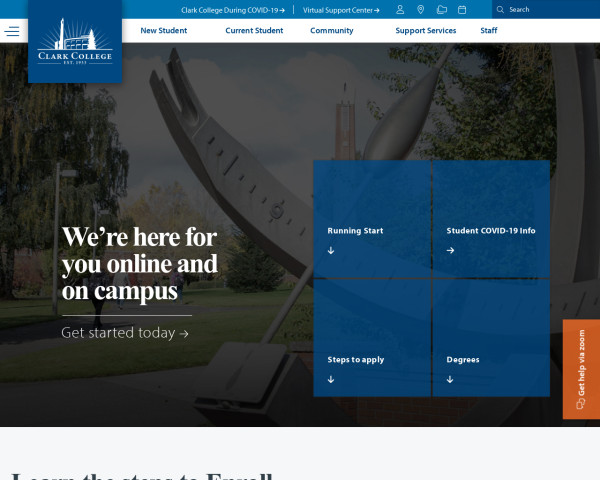Viewport: 600px width, 480px height.
Task: Click Get help via zoom tab
Action: [581, 369]
